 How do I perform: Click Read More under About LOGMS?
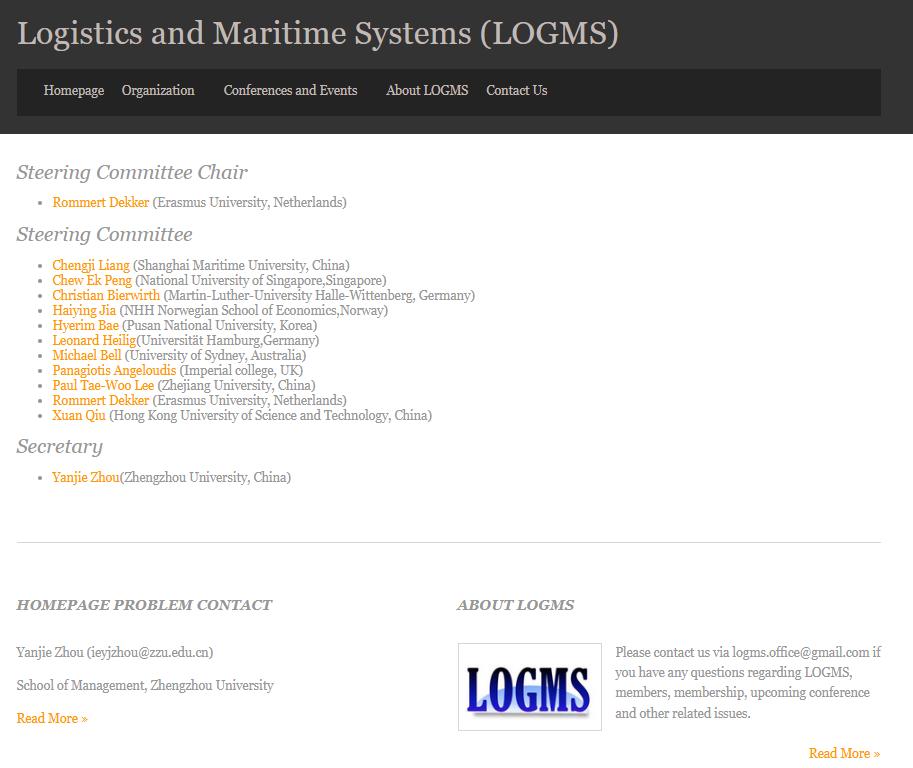(844, 754)
